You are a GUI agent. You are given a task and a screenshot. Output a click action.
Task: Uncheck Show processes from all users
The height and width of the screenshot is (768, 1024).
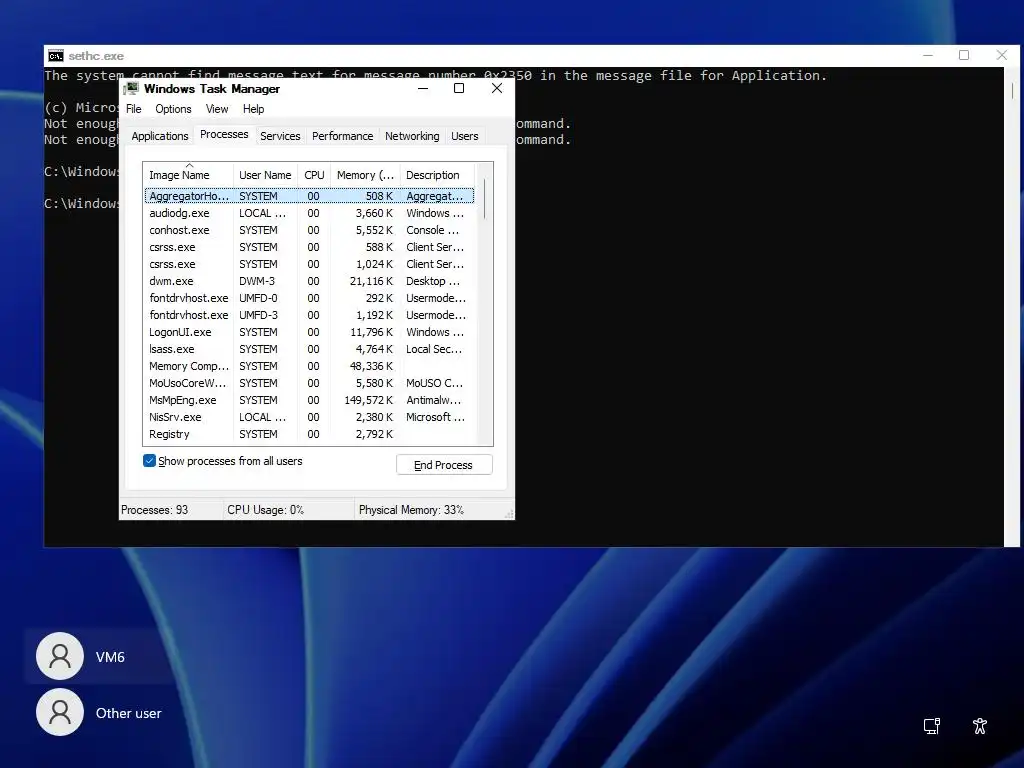[150, 460]
